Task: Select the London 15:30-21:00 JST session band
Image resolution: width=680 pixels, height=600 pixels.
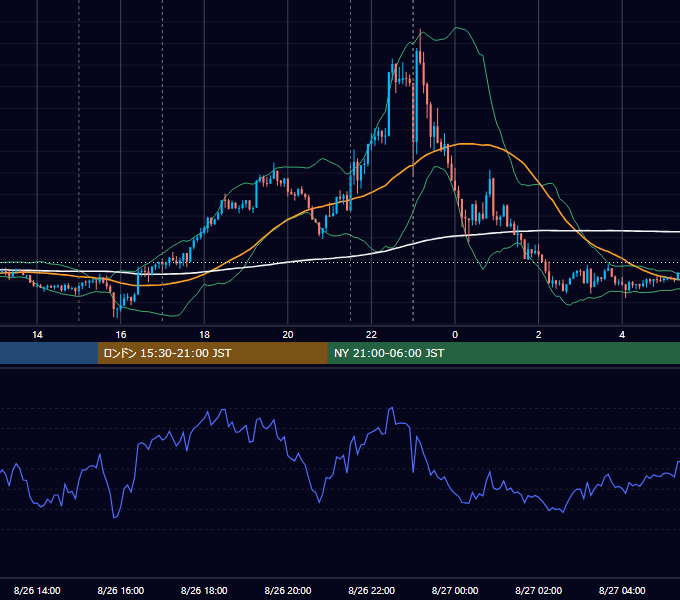Action: 212,353
